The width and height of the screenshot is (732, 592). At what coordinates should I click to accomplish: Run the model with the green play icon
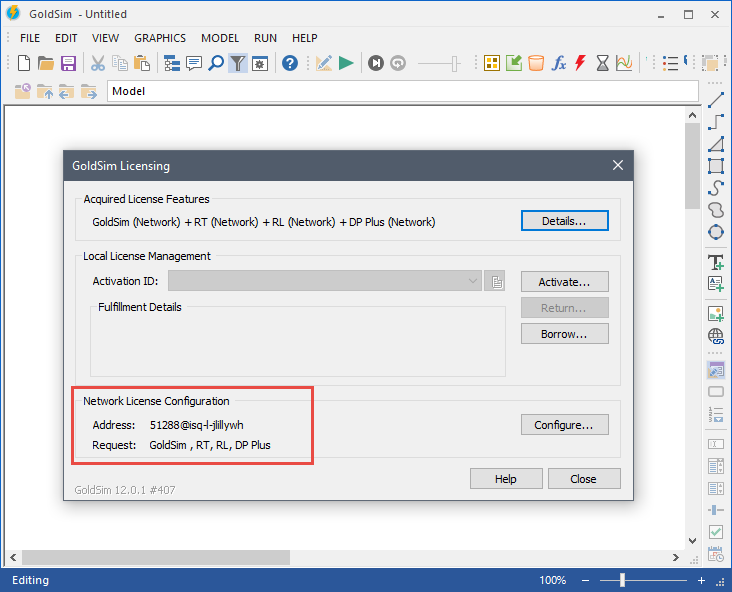(346, 63)
